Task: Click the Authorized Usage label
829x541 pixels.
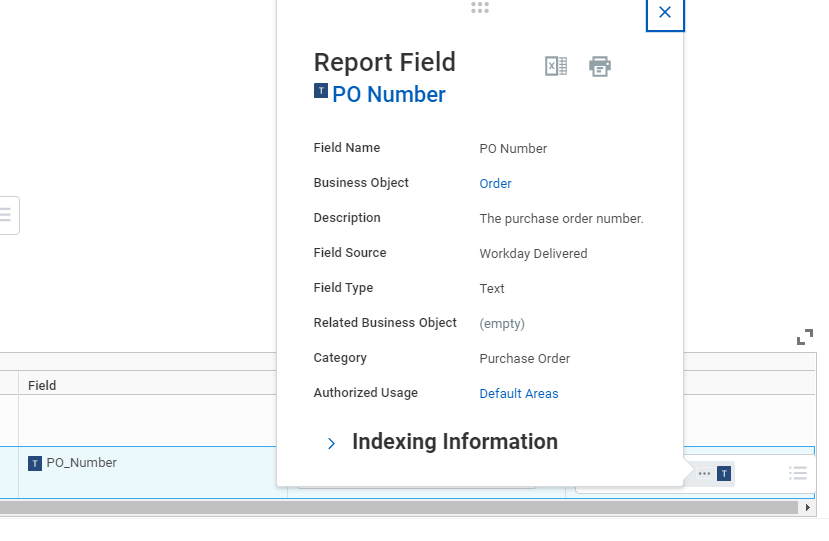Action: point(365,392)
